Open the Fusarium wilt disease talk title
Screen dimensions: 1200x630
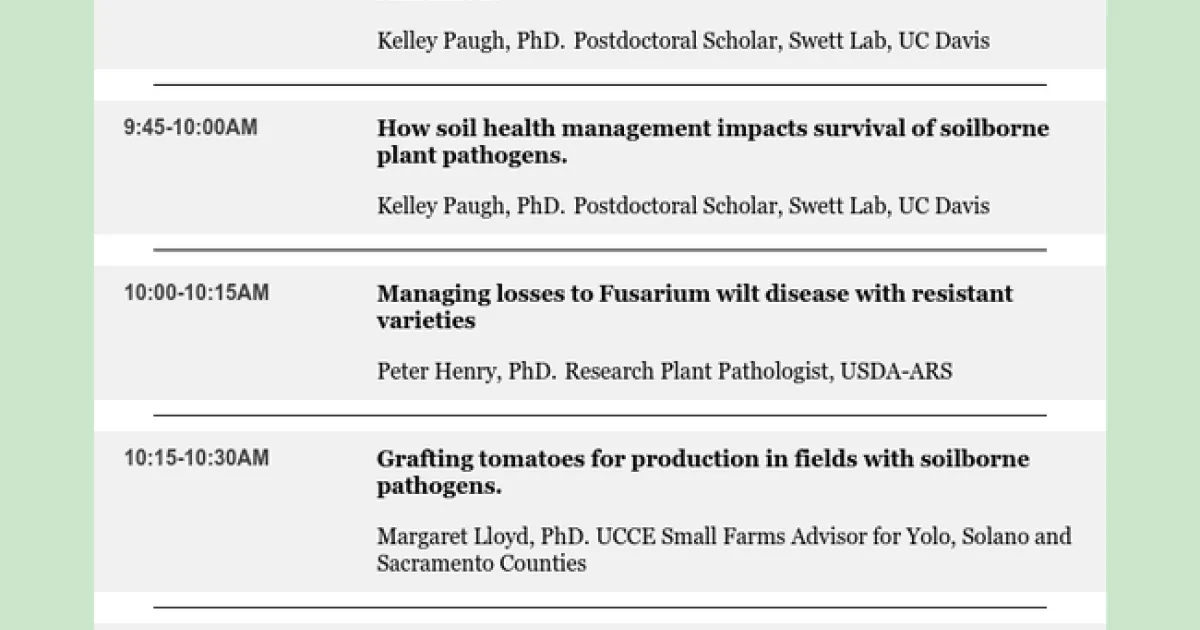[694, 307]
